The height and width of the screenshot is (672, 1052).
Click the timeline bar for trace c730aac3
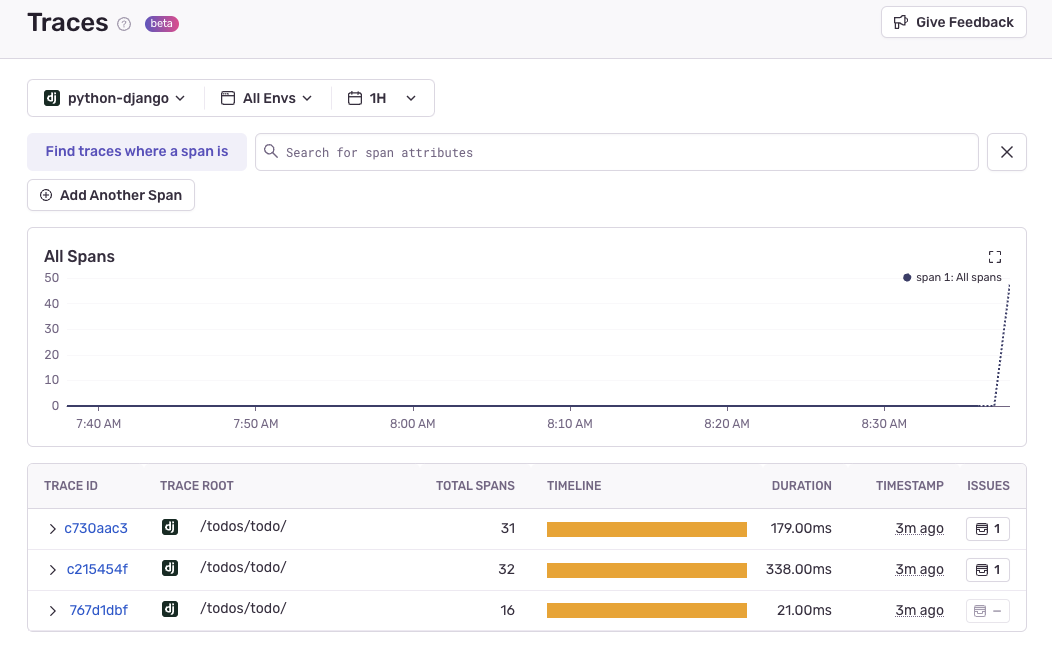647,530
